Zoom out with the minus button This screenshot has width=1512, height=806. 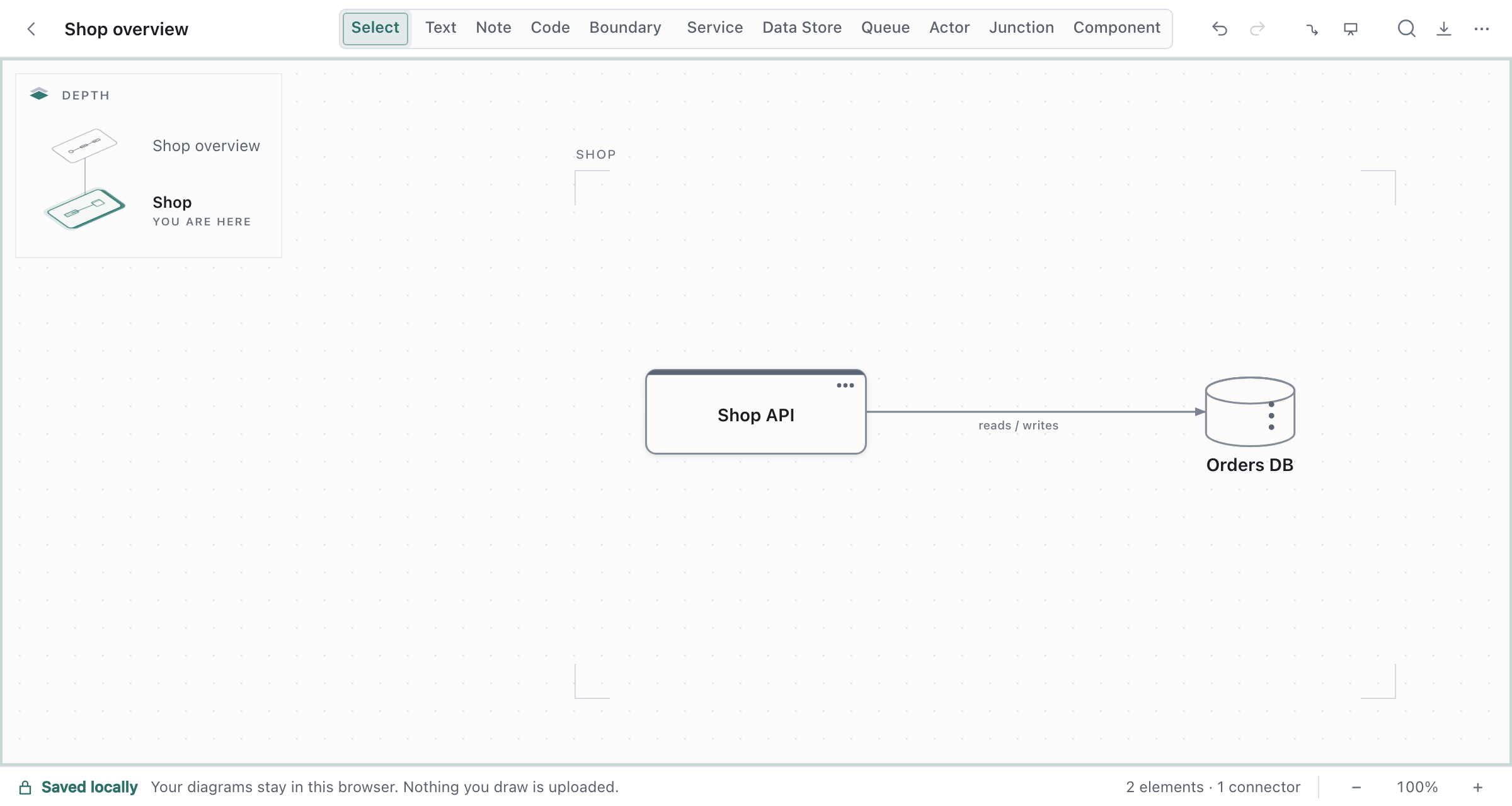pos(1356,787)
